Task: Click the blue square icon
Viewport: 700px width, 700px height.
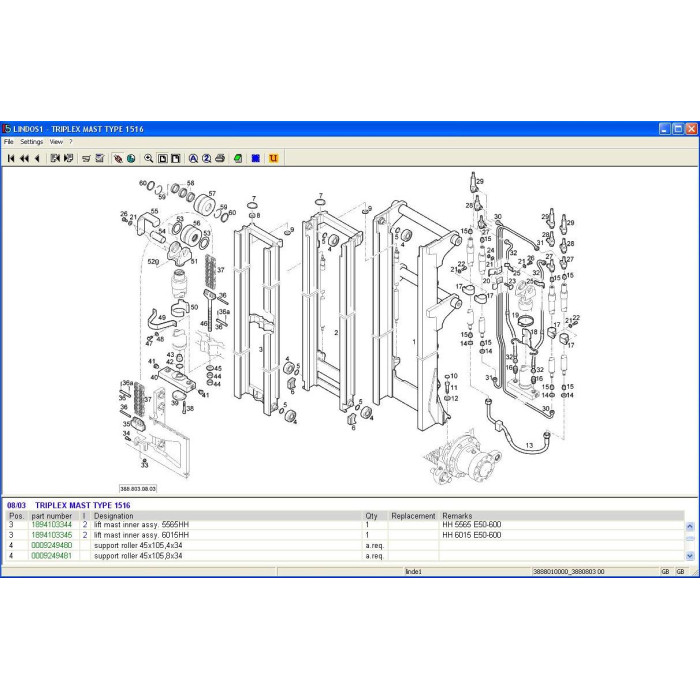Action: pos(256,158)
